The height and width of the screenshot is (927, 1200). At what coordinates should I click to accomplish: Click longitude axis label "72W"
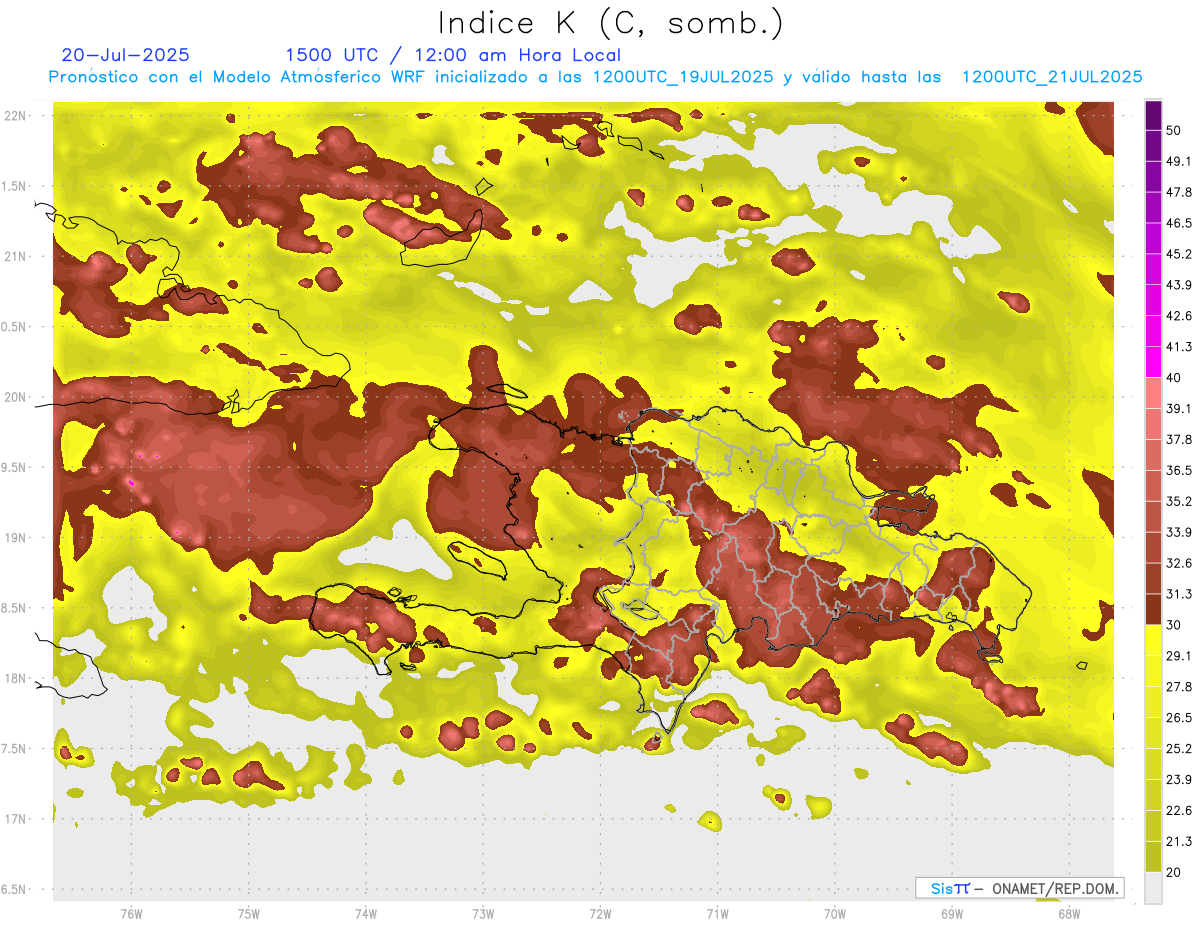pos(600,914)
